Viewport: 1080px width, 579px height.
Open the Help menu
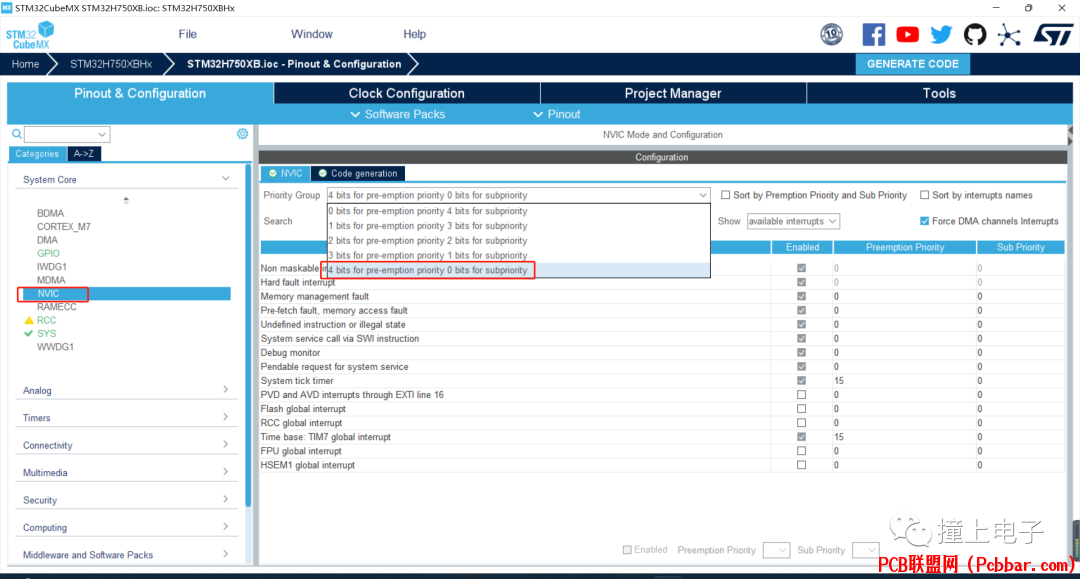[415, 34]
